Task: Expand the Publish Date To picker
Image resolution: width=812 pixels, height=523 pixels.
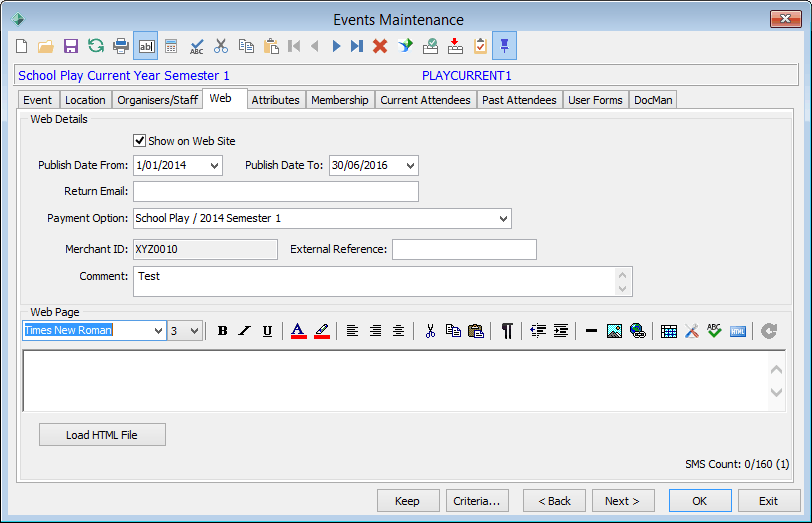Action: [x=410, y=166]
